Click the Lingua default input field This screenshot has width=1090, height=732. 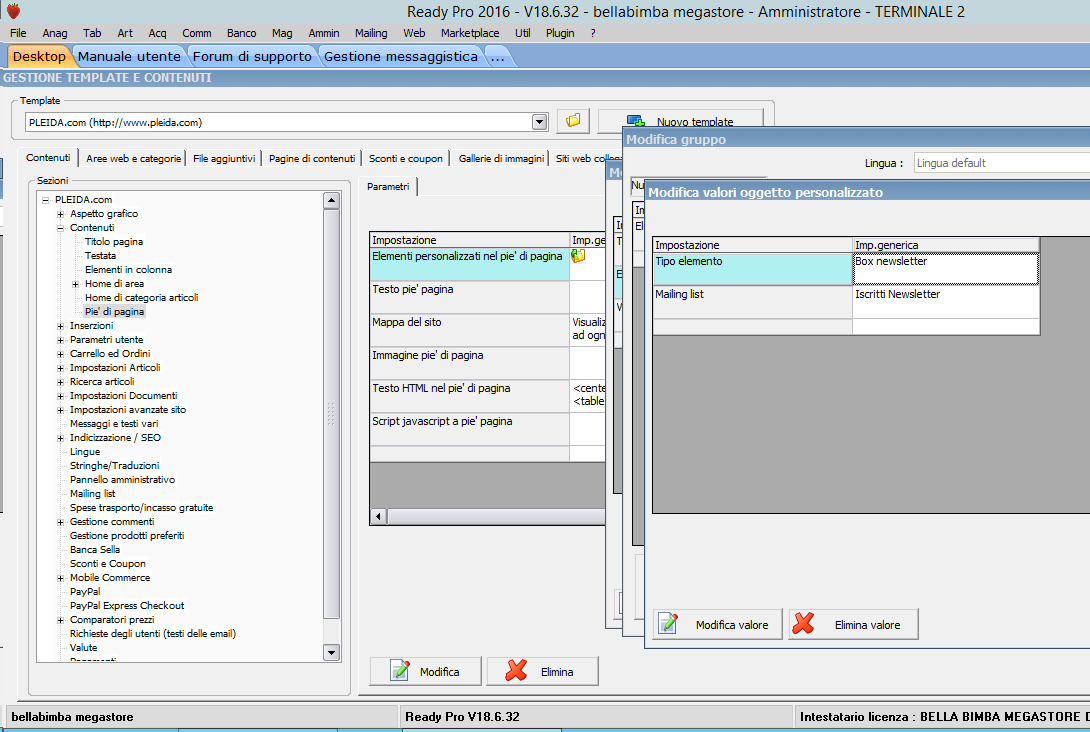[1002, 163]
